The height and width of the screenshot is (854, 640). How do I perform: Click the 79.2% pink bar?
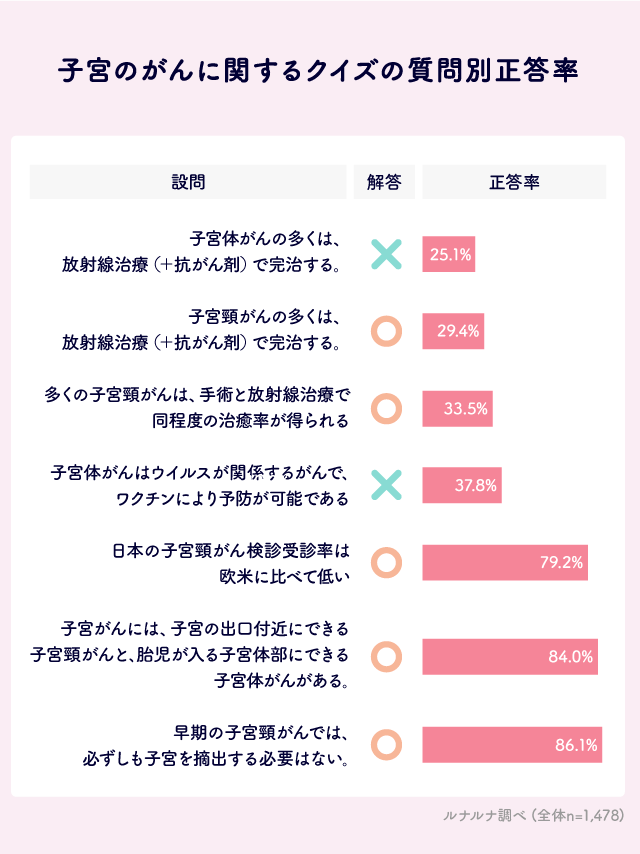[x=505, y=562]
